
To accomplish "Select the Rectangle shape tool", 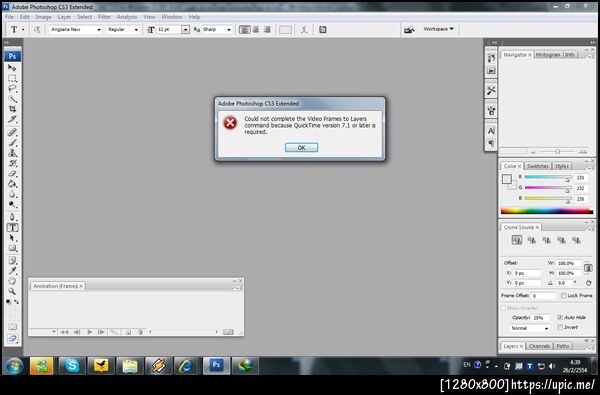I will [12, 248].
